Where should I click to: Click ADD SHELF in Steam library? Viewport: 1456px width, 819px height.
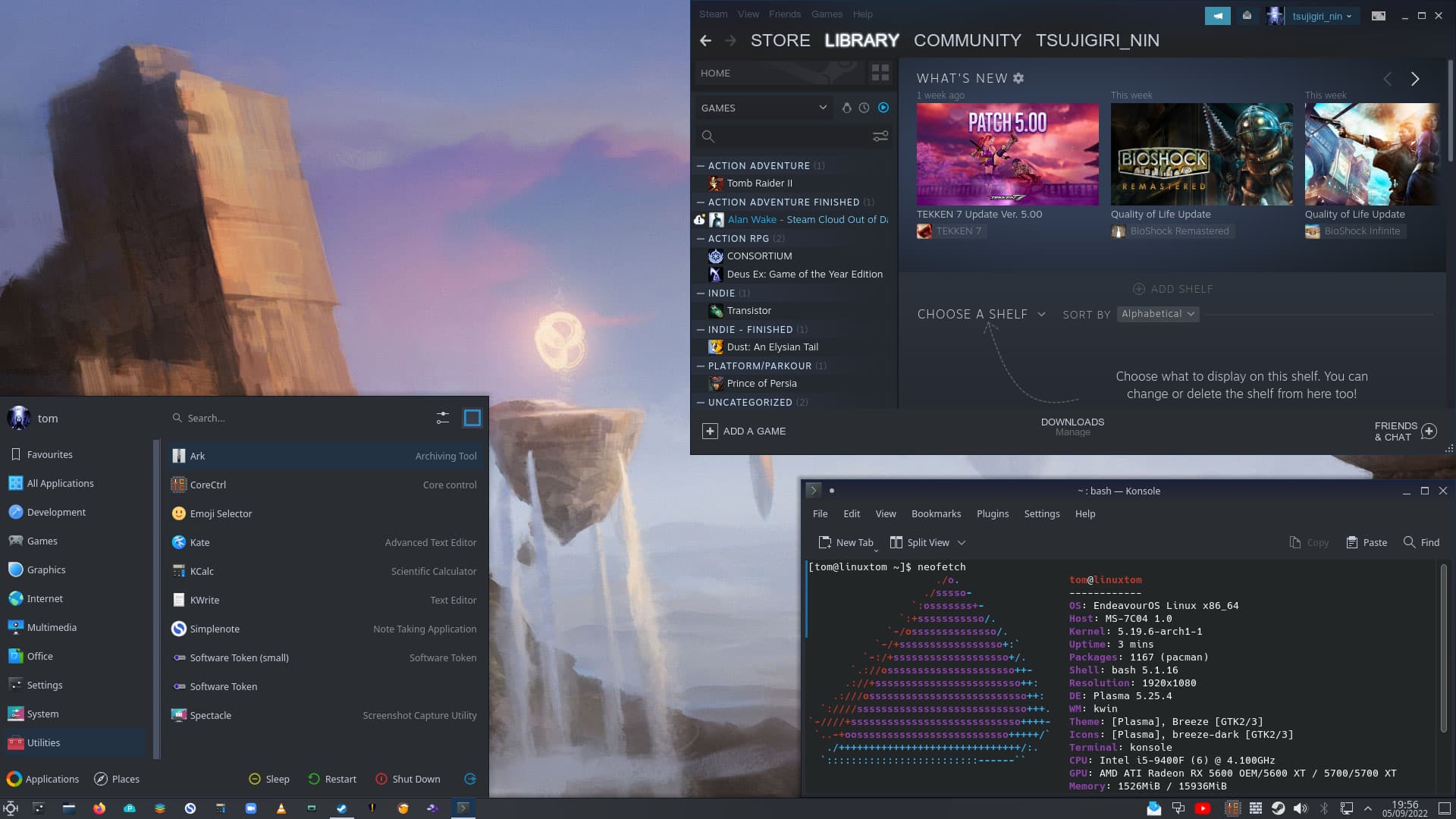[1172, 289]
